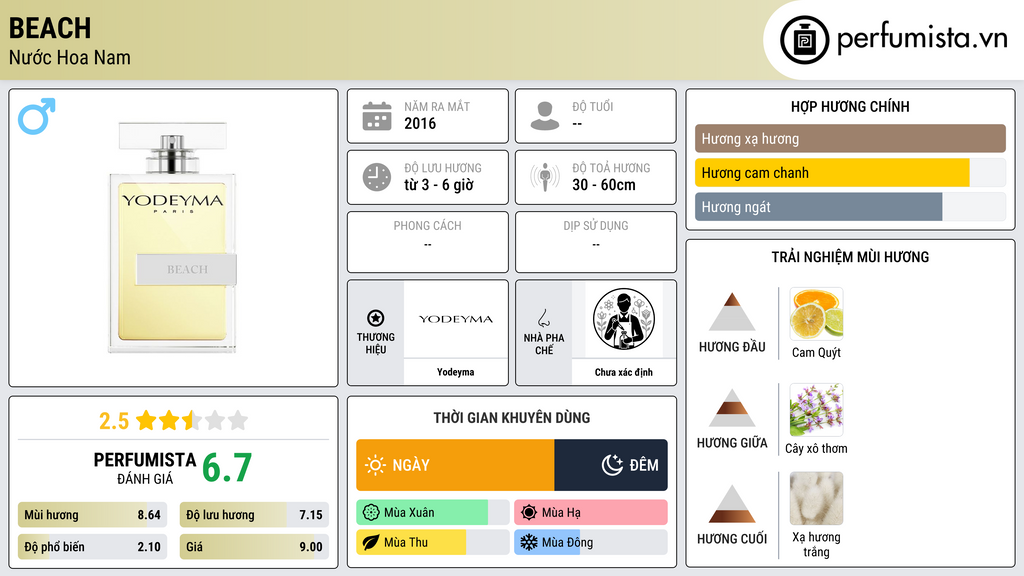The height and width of the screenshot is (576, 1024).
Task: Click the Trải nghiệm mùi hương heading
Action: click(x=850, y=257)
